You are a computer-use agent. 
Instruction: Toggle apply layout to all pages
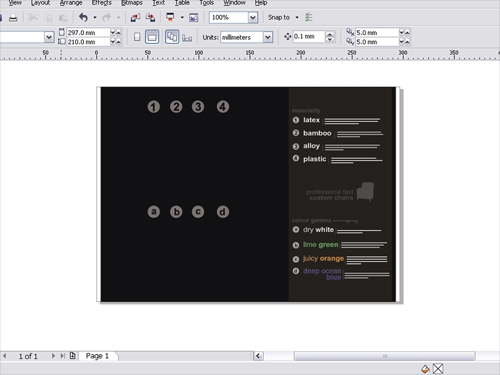[172, 37]
